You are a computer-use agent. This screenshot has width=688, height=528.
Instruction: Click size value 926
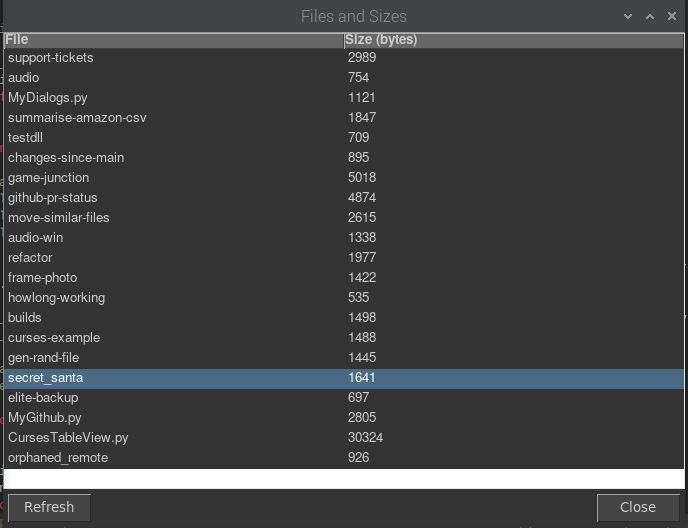pyautogui.click(x=358, y=457)
